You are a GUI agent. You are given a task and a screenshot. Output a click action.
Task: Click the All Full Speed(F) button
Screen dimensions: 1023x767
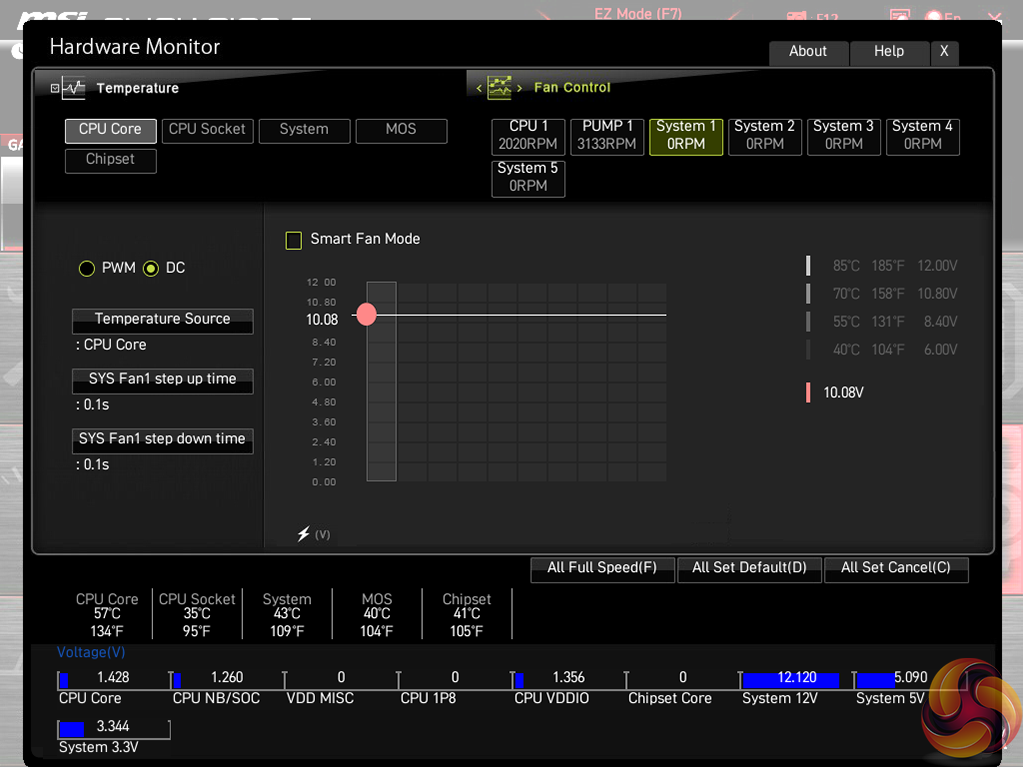click(602, 568)
